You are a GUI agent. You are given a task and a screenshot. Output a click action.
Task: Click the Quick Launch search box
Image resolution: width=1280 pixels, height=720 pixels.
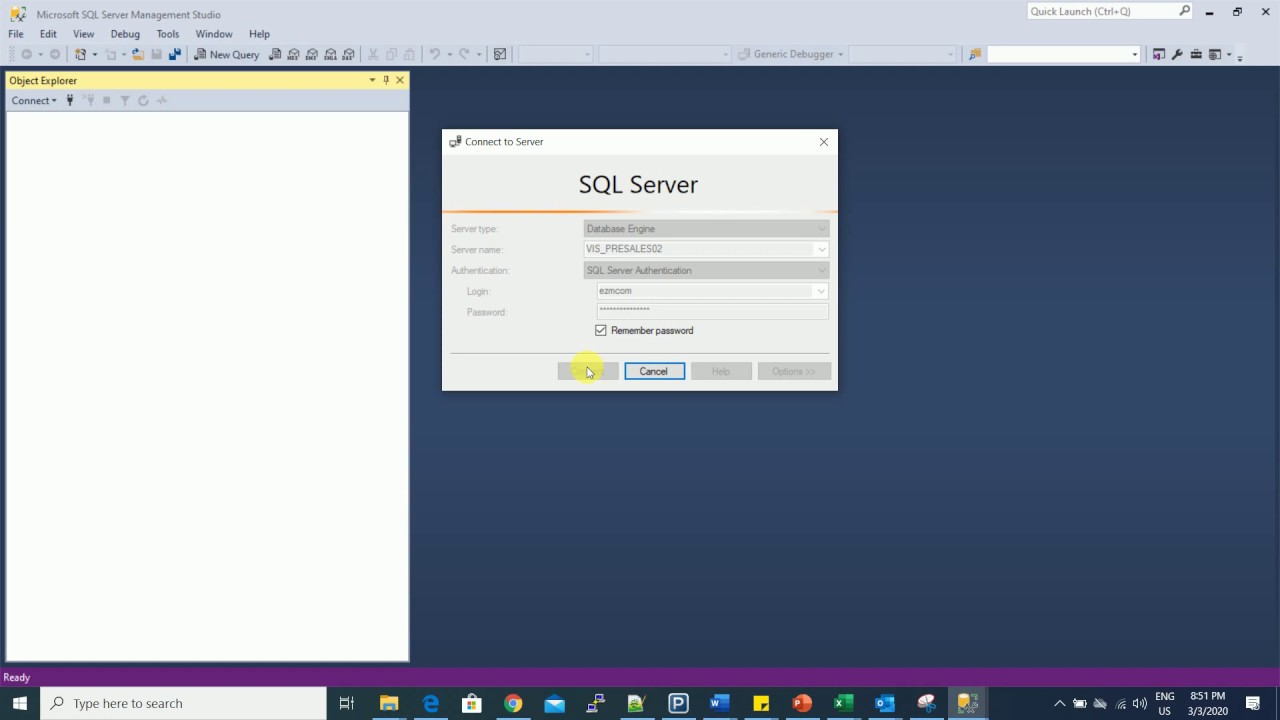[x=1110, y=12]
